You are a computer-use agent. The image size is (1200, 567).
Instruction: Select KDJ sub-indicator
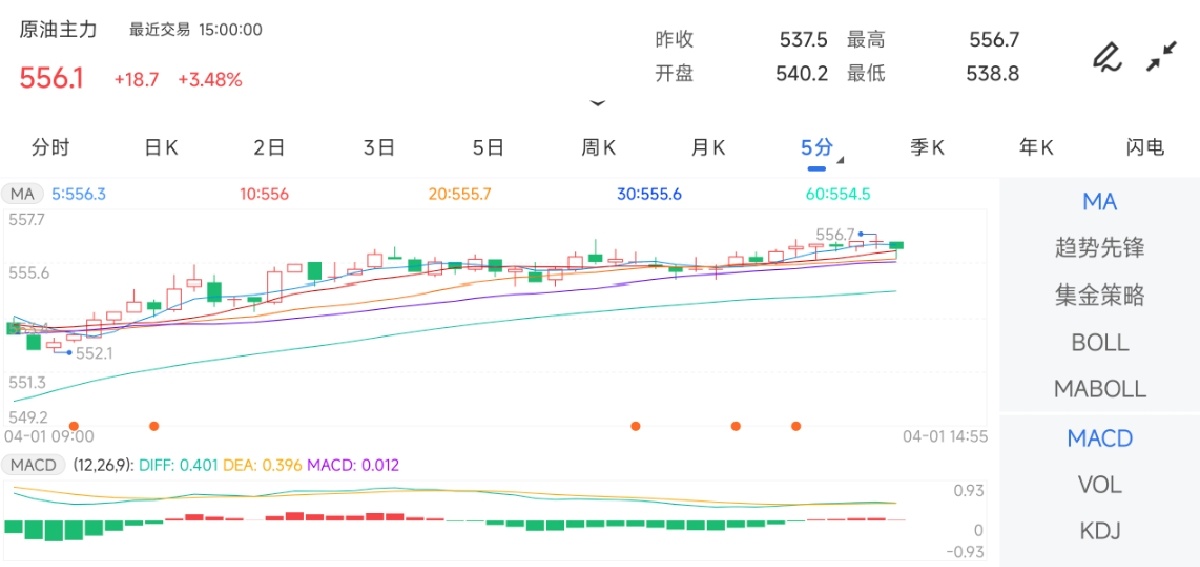1099,531
